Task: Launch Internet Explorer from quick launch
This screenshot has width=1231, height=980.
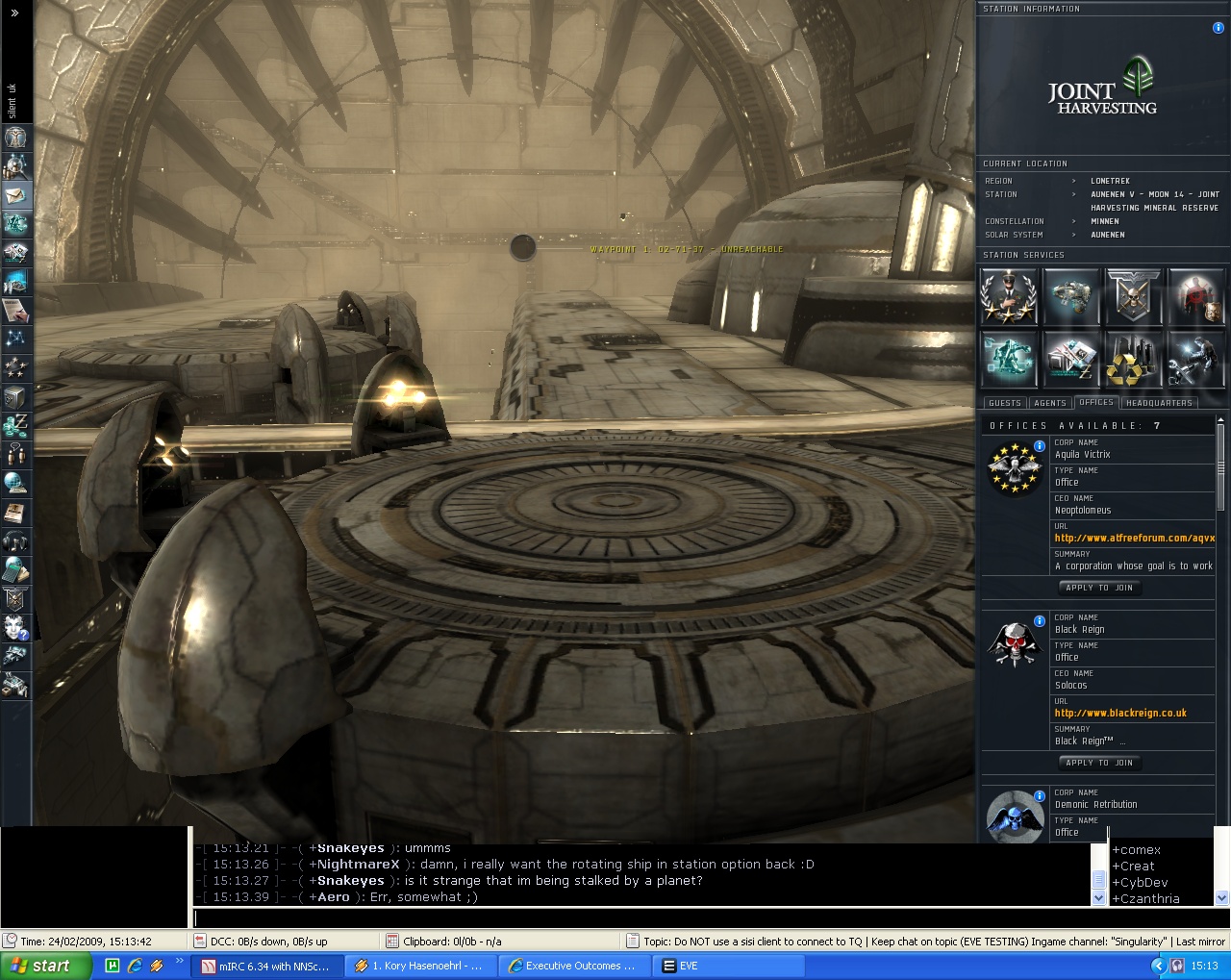Action: [135, 966]
